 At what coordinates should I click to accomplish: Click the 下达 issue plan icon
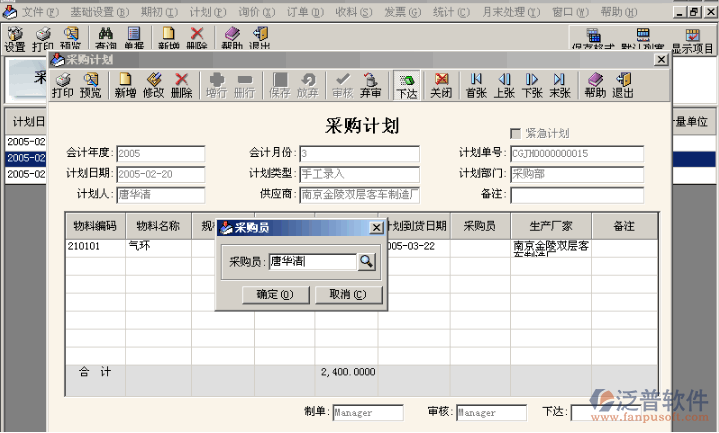point(406,85)
